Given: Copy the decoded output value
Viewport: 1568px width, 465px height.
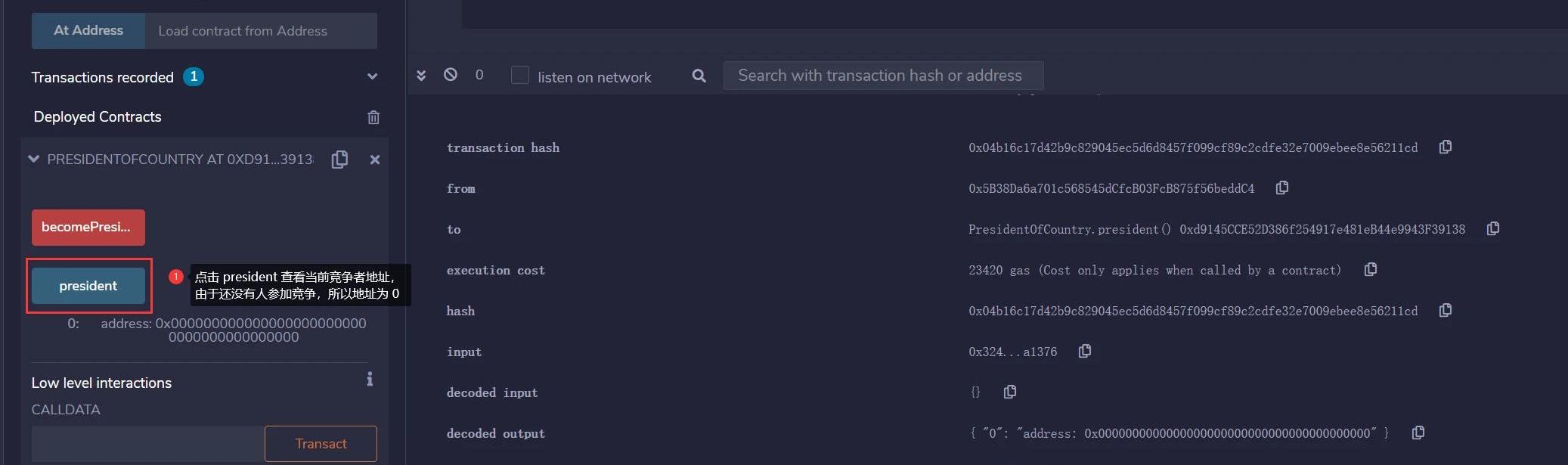Looking at the screenshot, I should coord(1418,432).
